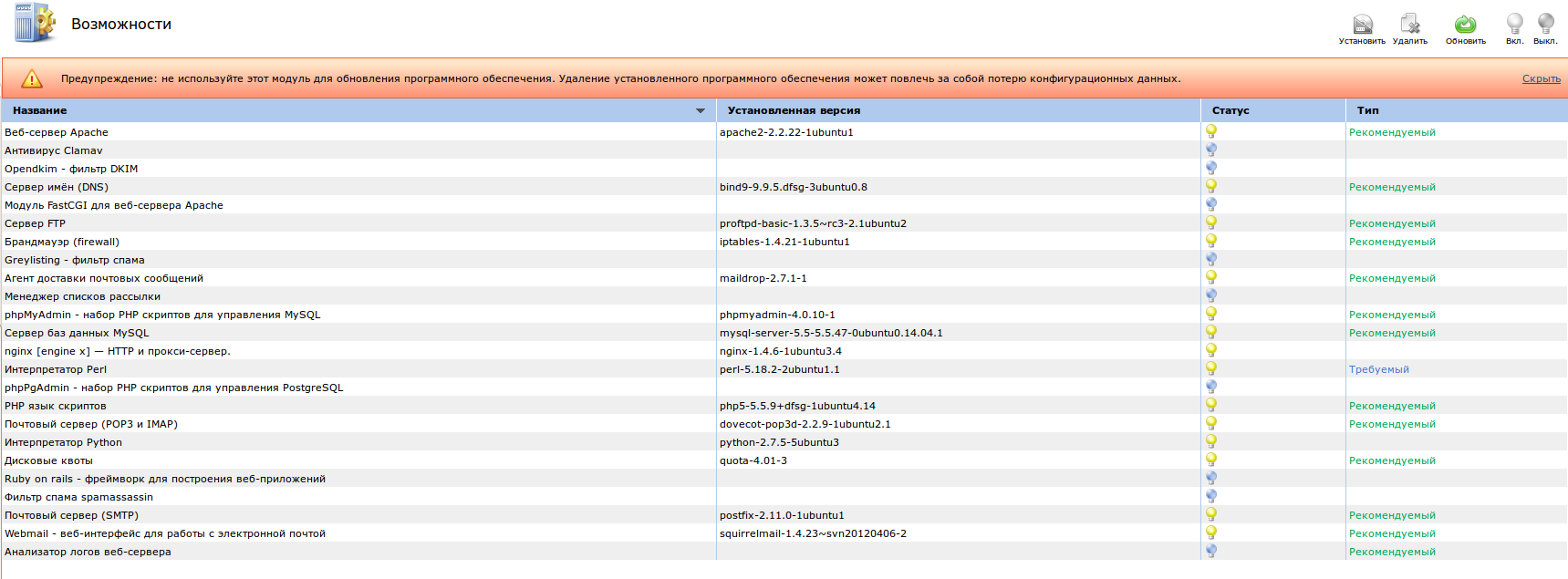This screenshot has height=579, width=1568.
Task: Select Opendkim - фильтр DKIM row
Action: [x=71, y=169]
